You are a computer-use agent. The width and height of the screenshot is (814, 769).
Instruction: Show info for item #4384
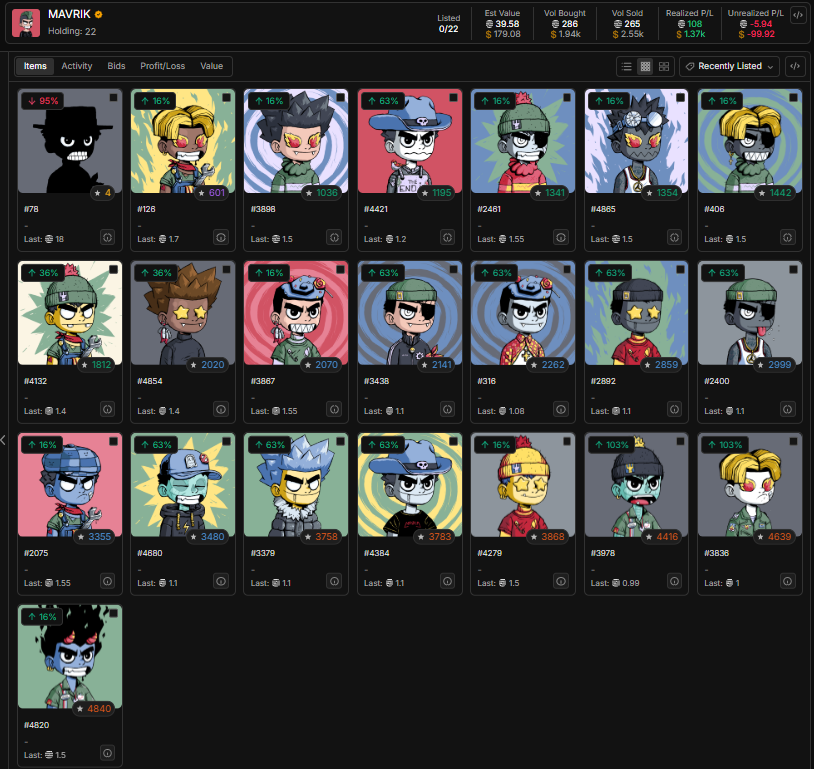pyautogui.click(x=447, y=581)
